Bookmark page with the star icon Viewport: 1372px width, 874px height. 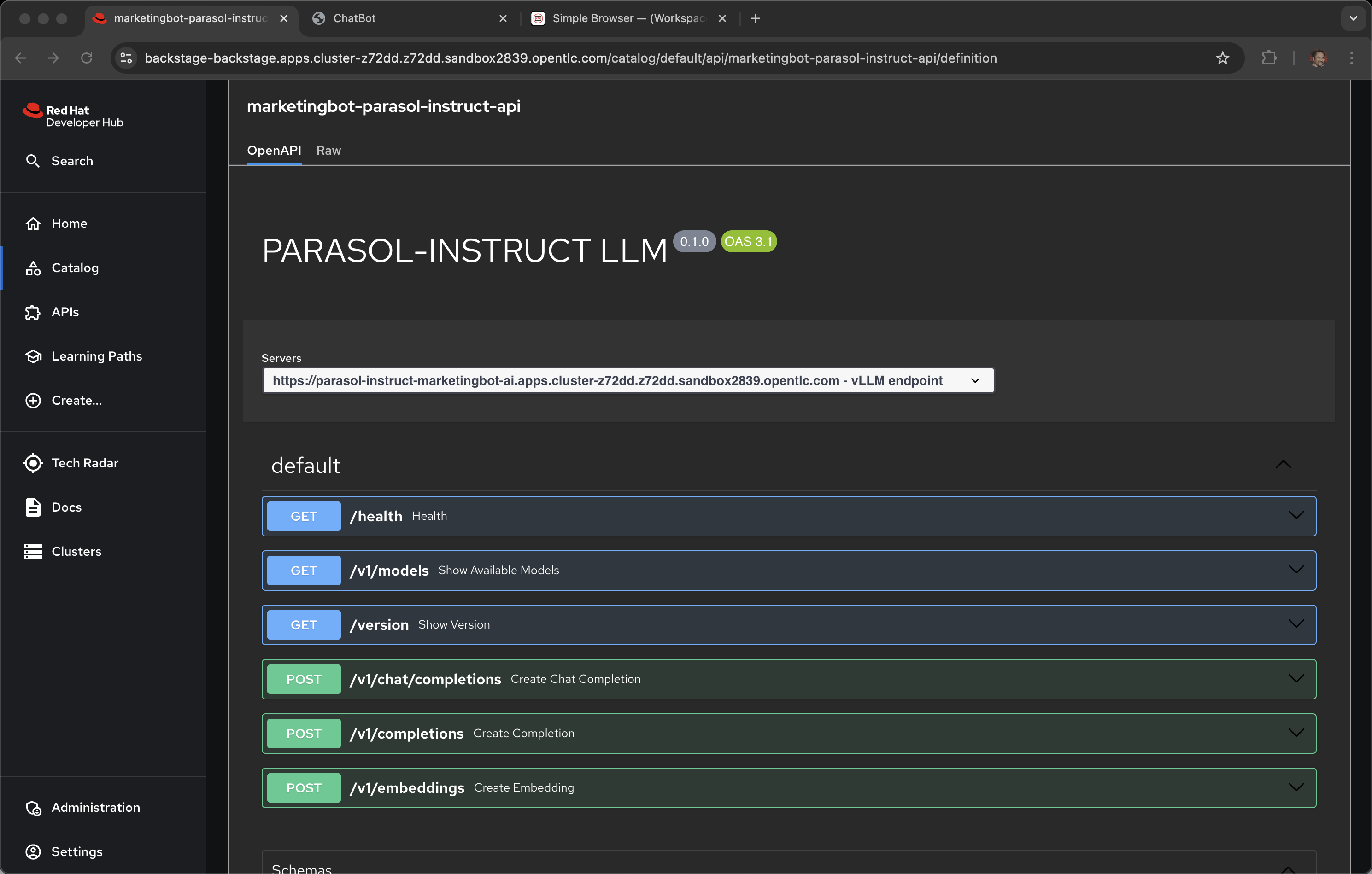click(1222, 58)
